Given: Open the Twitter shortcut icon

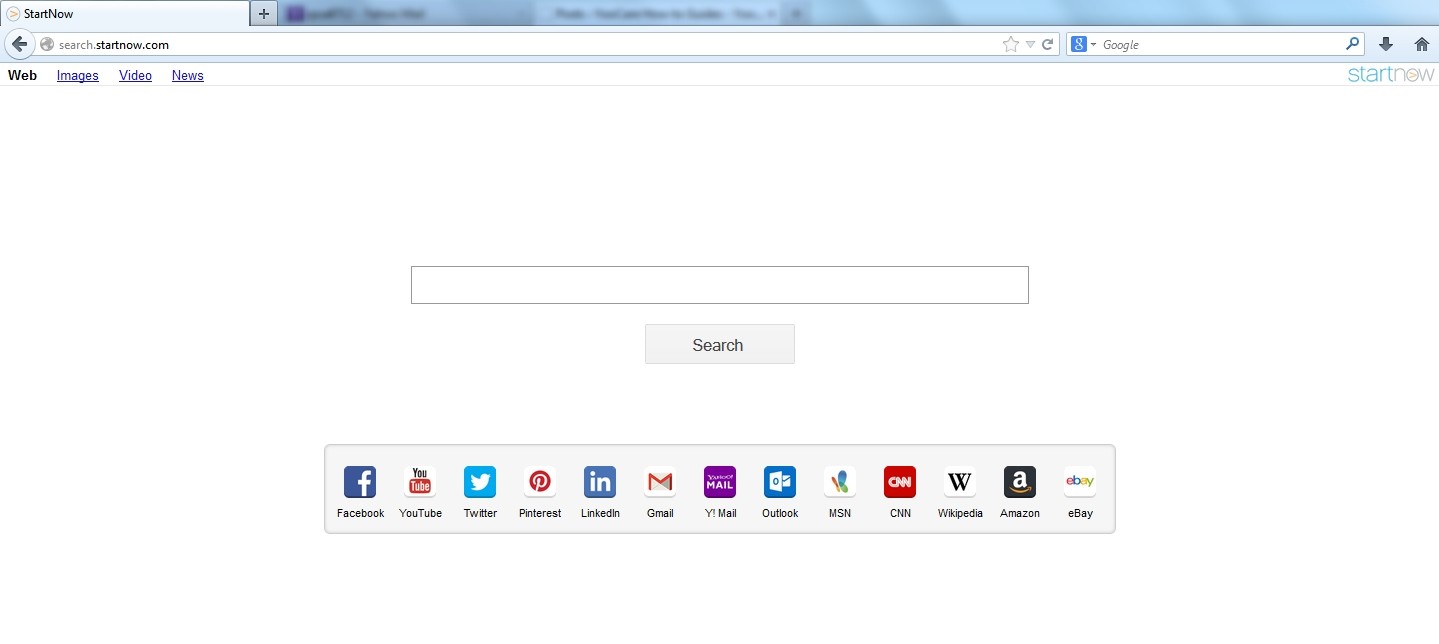Looking at the screenshot, I should [480, 482].
